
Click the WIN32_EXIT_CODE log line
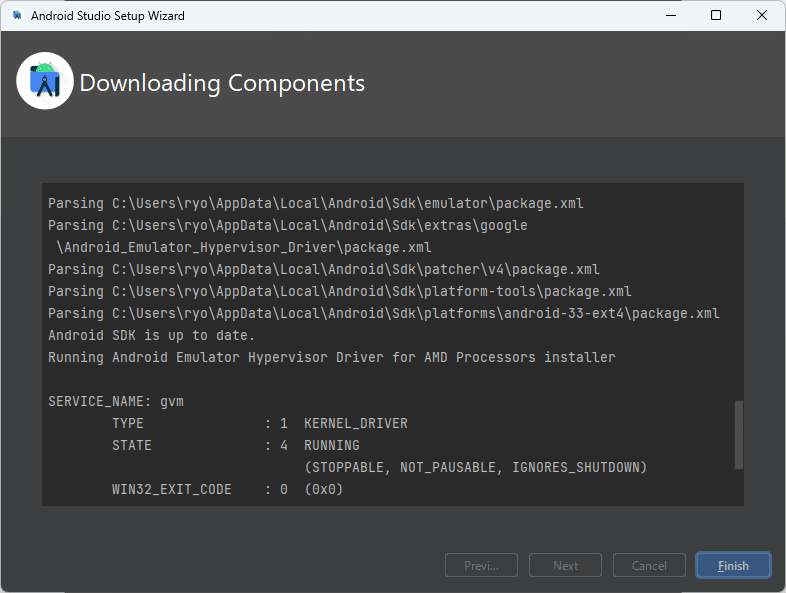coord(227,490)
